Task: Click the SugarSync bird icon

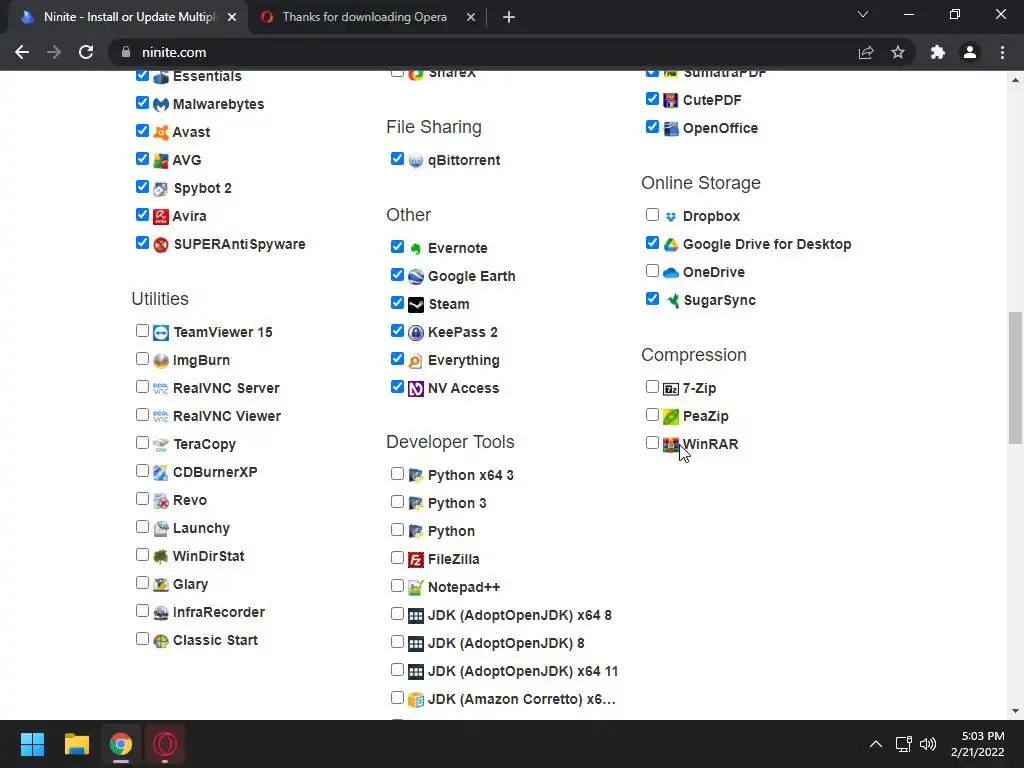Action: tap(671, 300)
